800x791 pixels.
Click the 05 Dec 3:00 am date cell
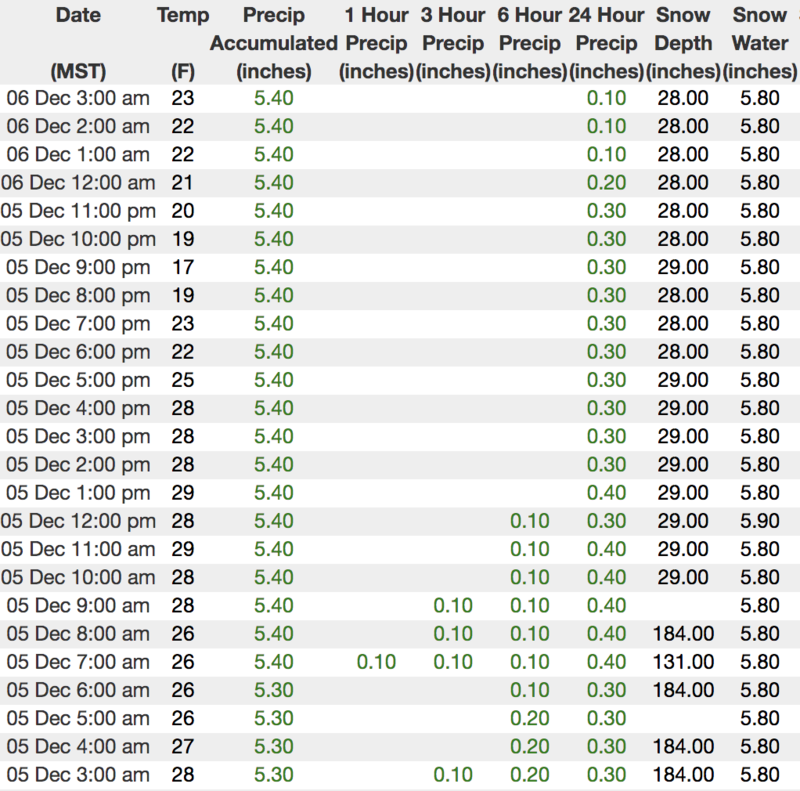click(x=78, y=775)
